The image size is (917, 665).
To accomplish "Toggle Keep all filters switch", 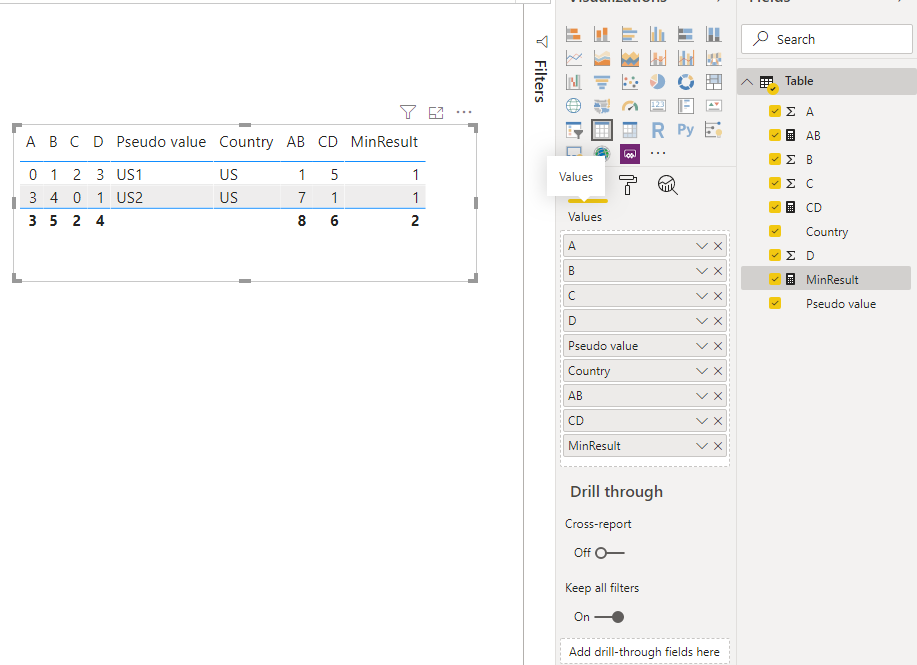I will (x=609, y=616).
